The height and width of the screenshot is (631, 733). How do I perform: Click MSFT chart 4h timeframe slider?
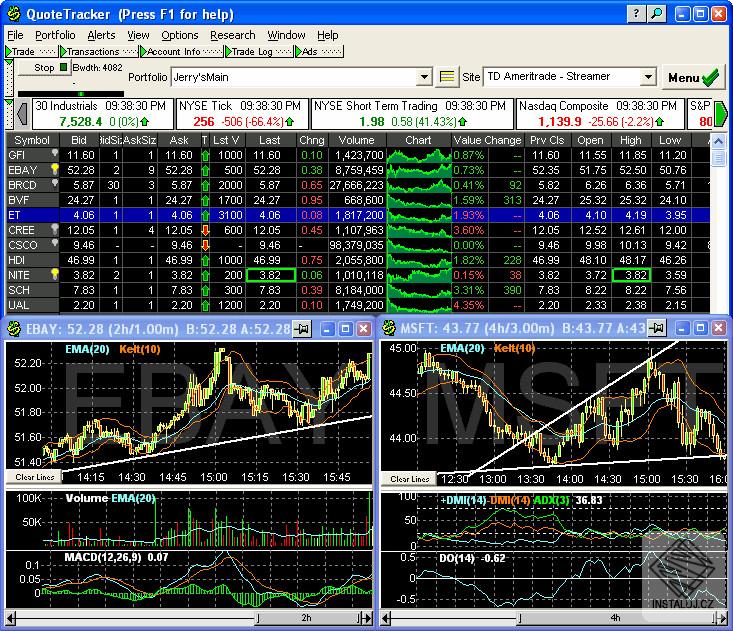click(616, 618)
